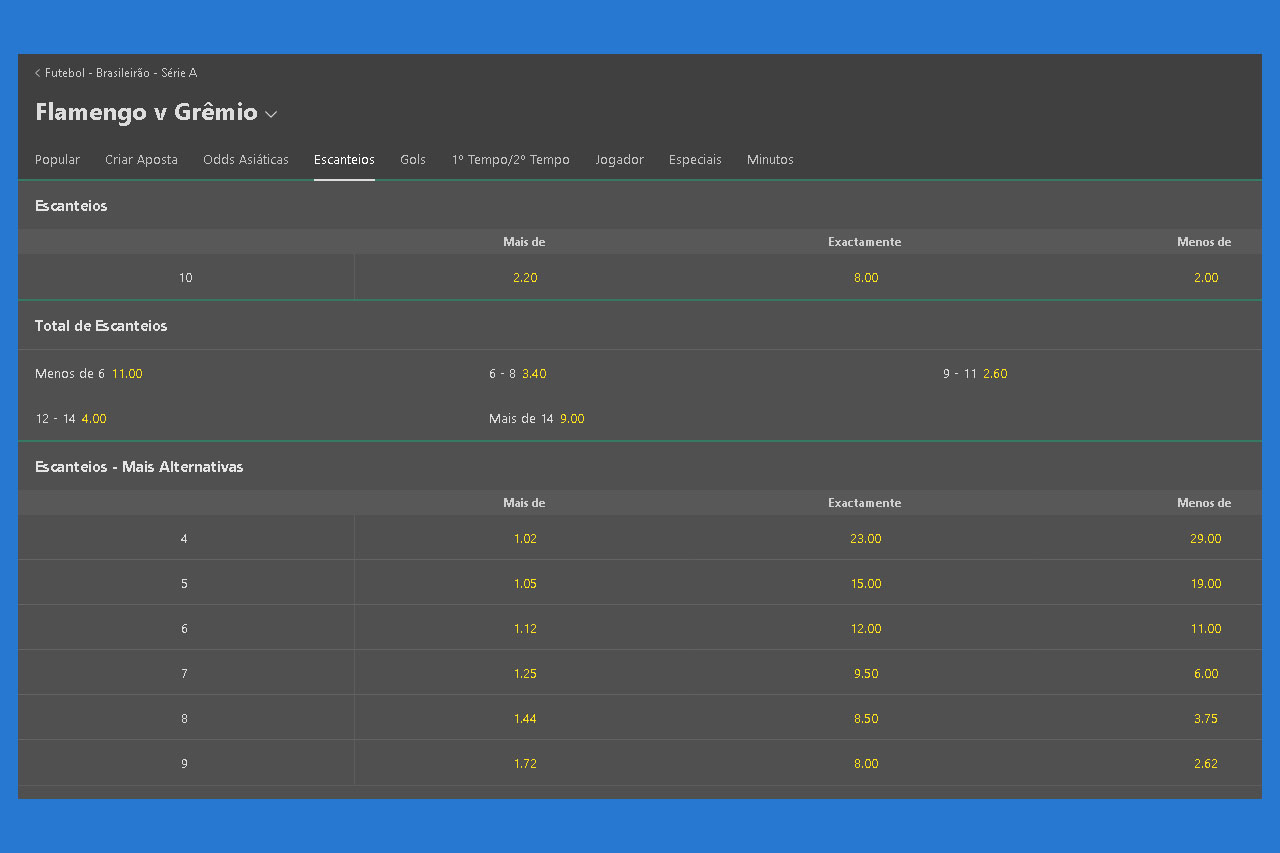Select Mais de 9 odds 1.72
The height and width of the screenshot is (853, 1280).
pyautogui.click(x=525, y=764)
